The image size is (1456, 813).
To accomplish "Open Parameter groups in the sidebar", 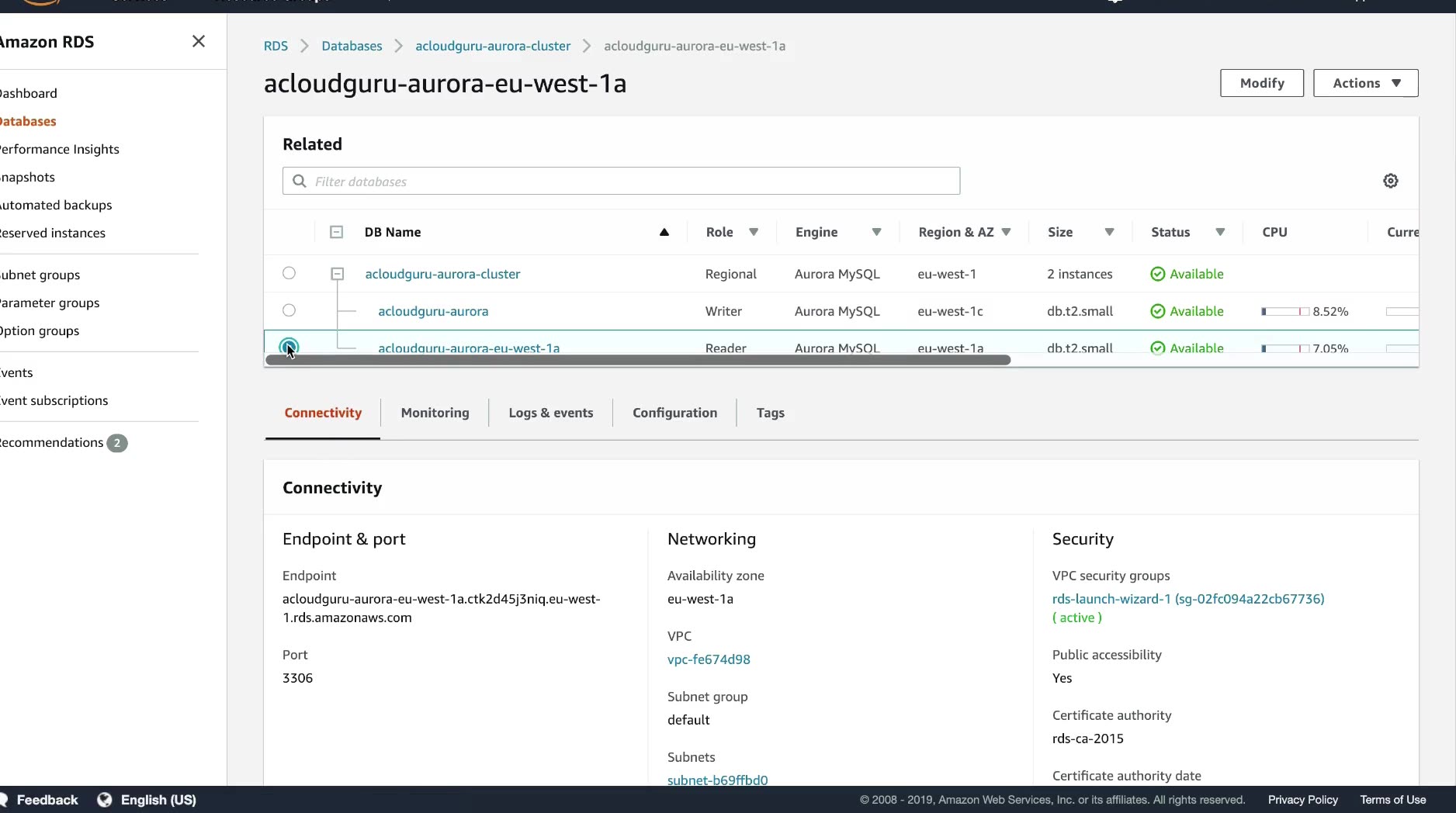I will 50,303.
